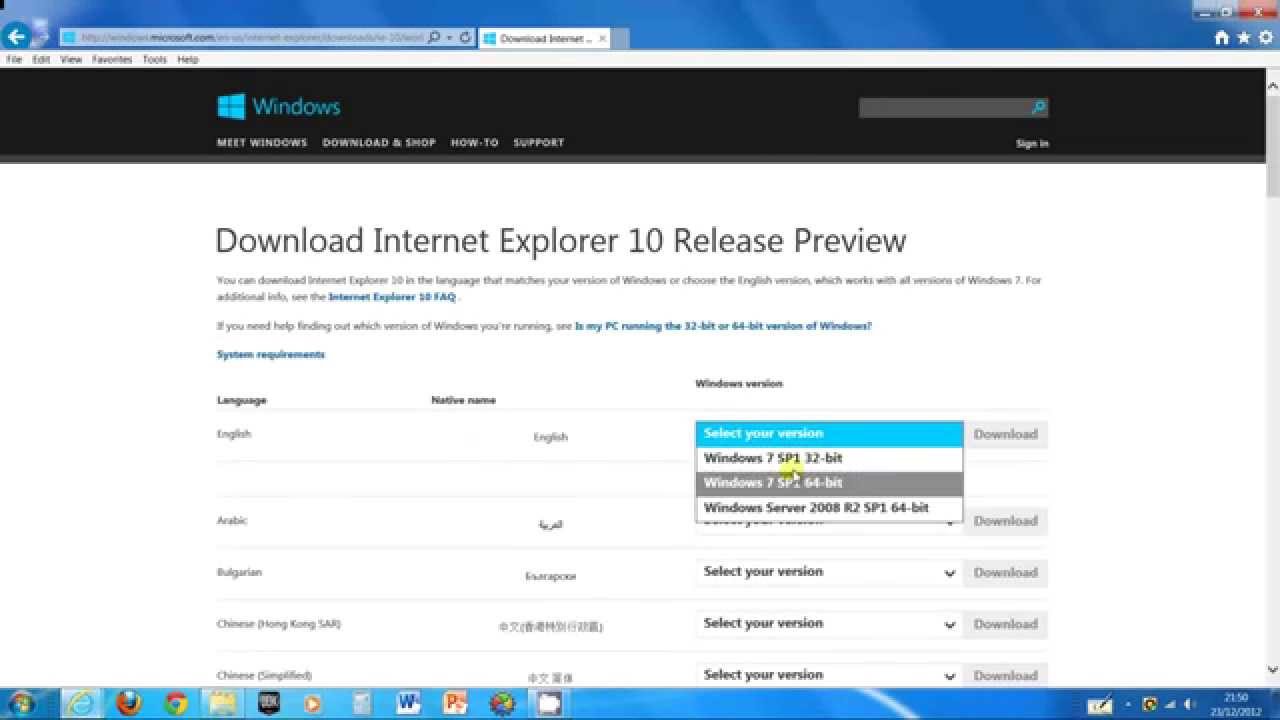The width and height of the screenshot is (1280, 720).
Task: Refresh the page with the reload icon
Action: (465, 38)
